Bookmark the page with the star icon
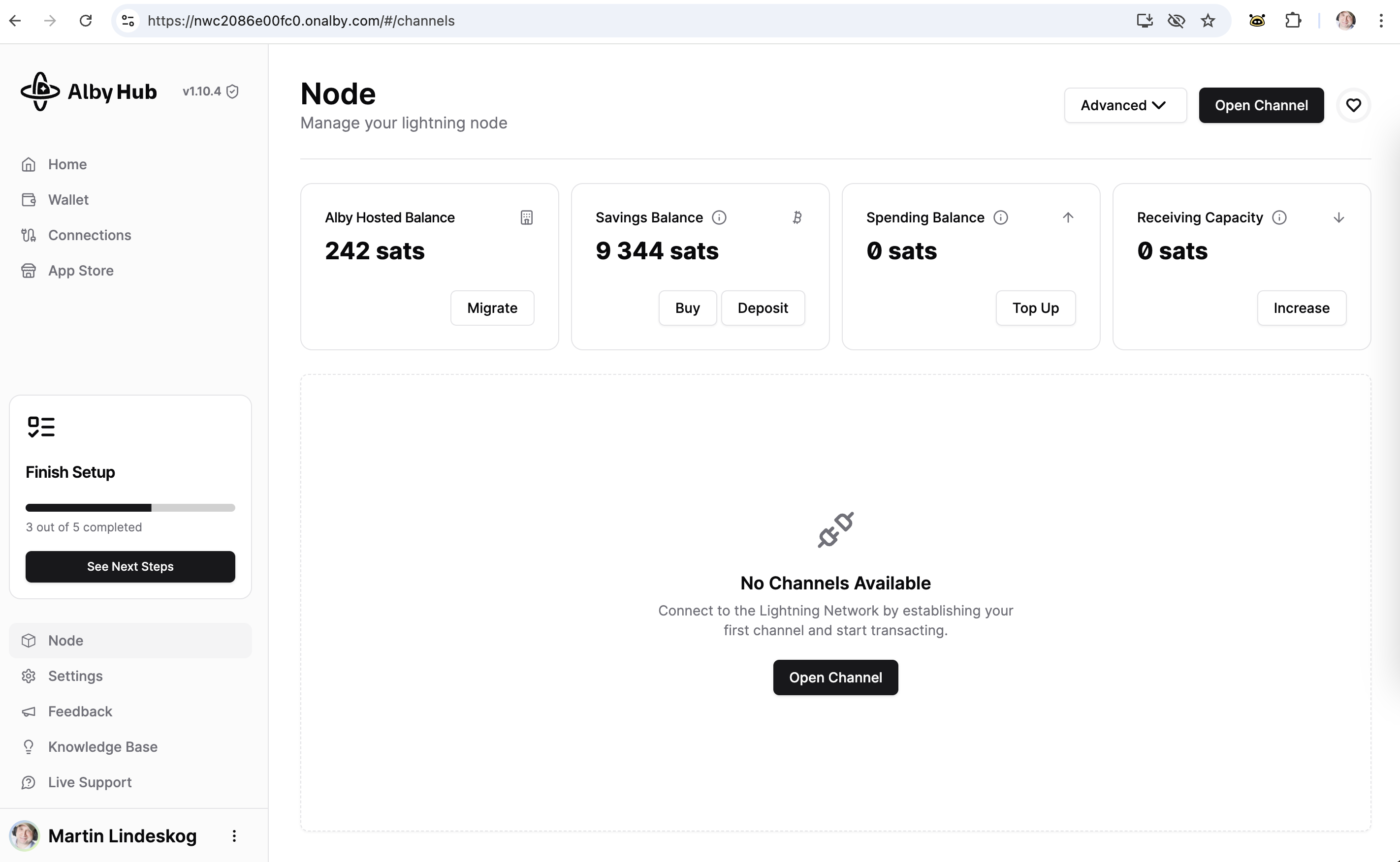 1208,21
